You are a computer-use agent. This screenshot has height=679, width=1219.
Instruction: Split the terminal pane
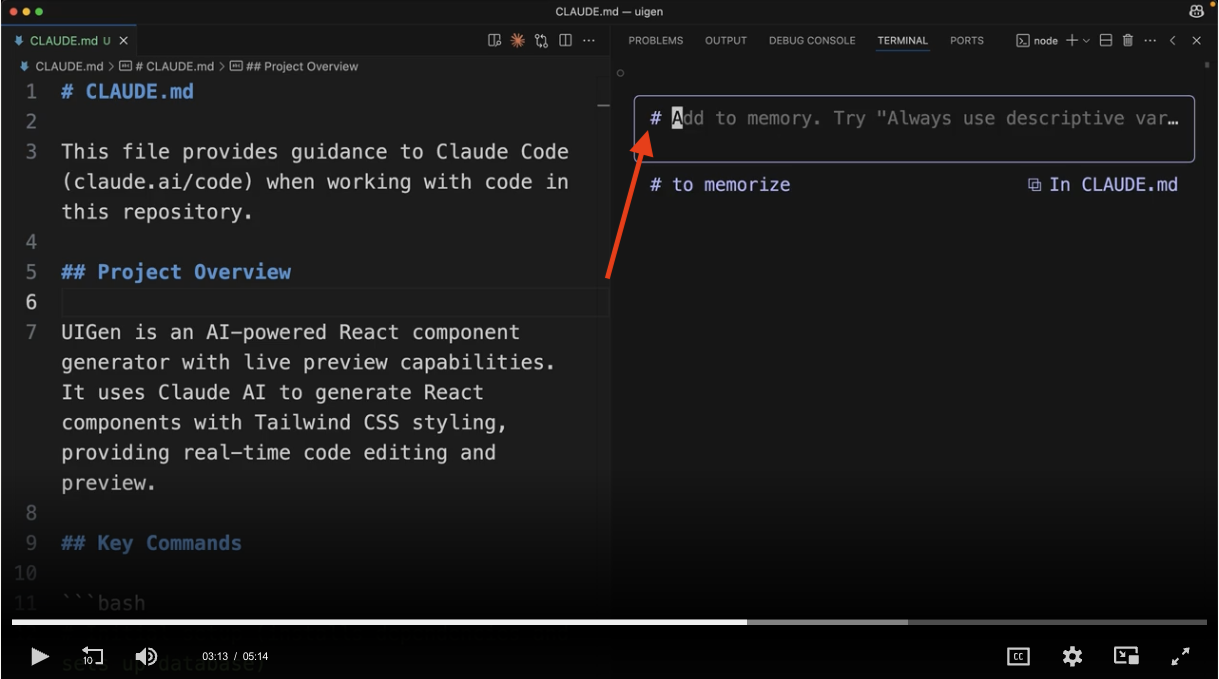tap(1106, 41)
